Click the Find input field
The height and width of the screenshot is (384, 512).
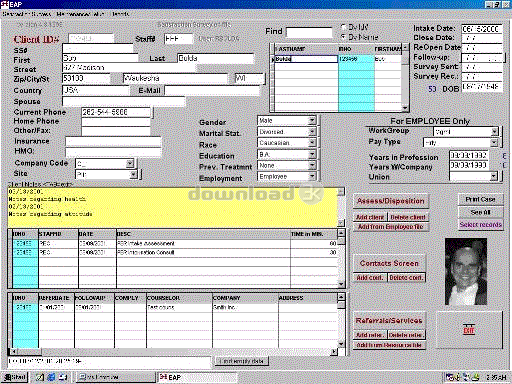[309, 32]
